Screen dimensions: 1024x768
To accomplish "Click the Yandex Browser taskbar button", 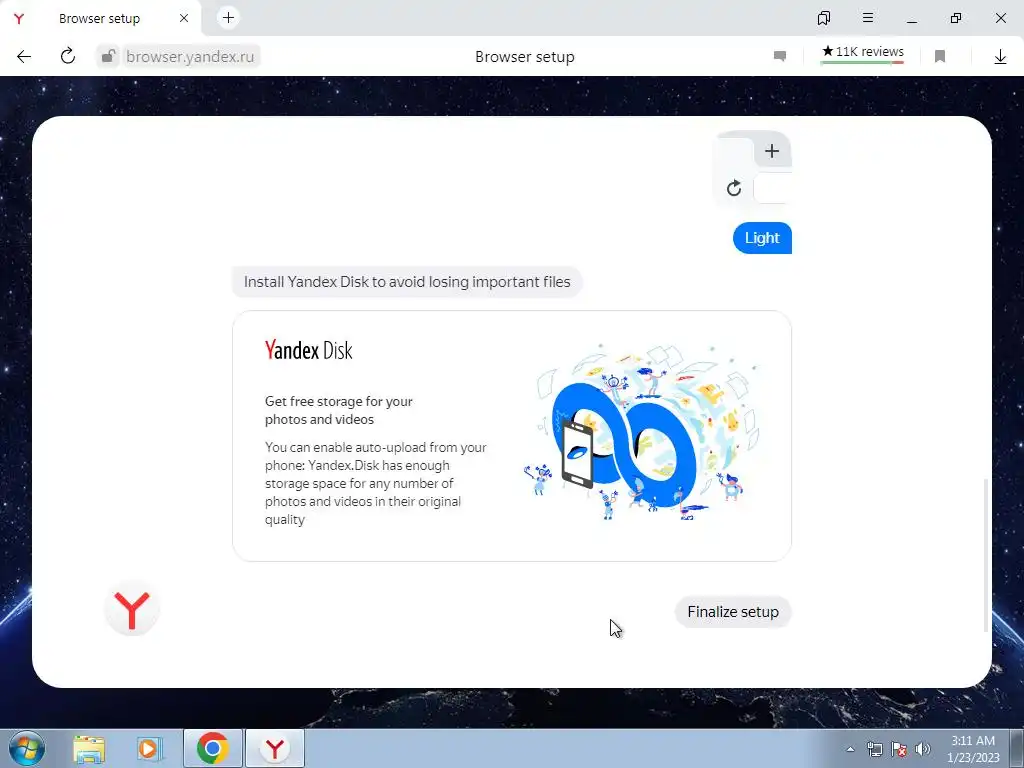I will [x=275, y=748].
